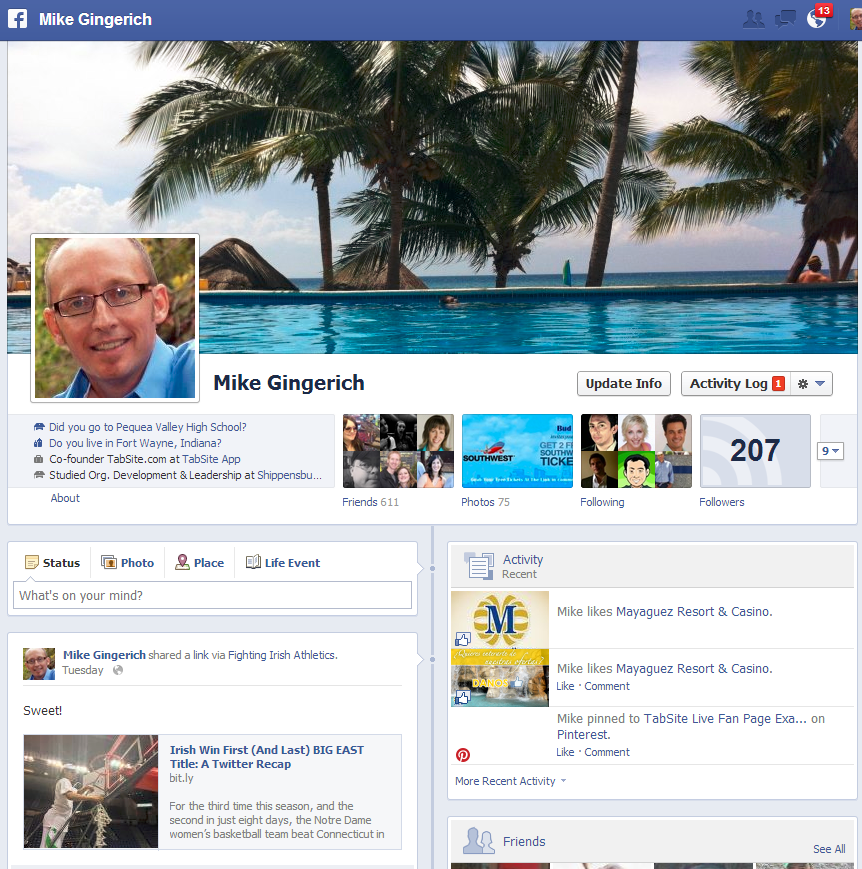Select the Place option in the composer
Image resolution: width=862 pixels, height=869 pixels.
[199, 562]
